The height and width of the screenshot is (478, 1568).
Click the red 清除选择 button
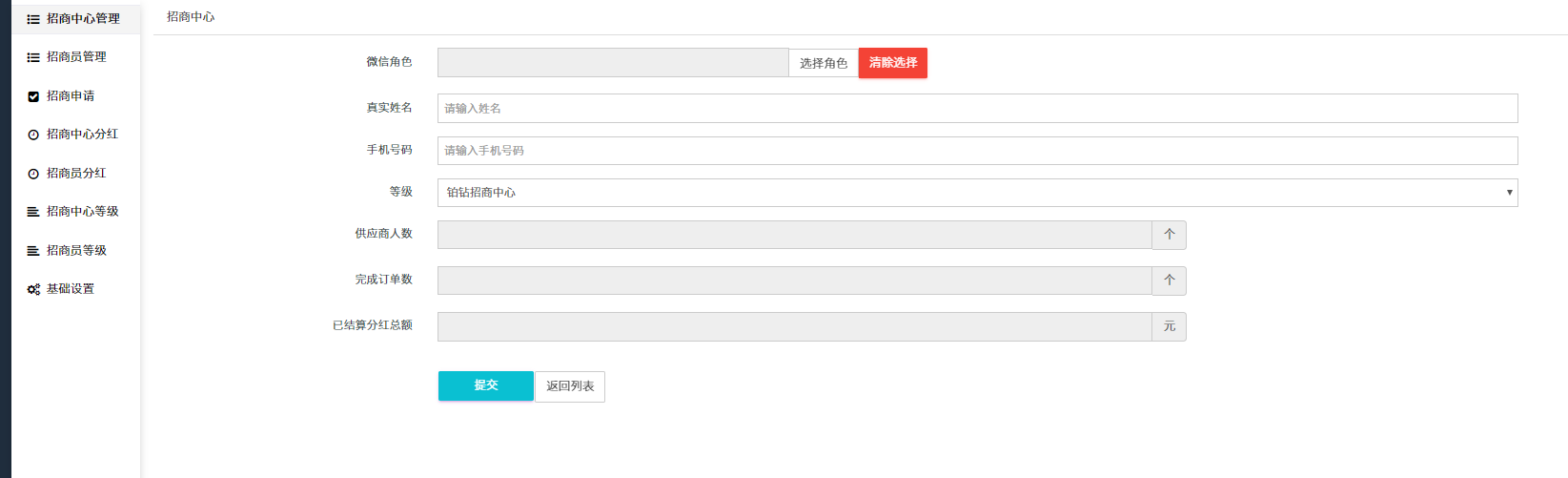click(x=892, y=63)
